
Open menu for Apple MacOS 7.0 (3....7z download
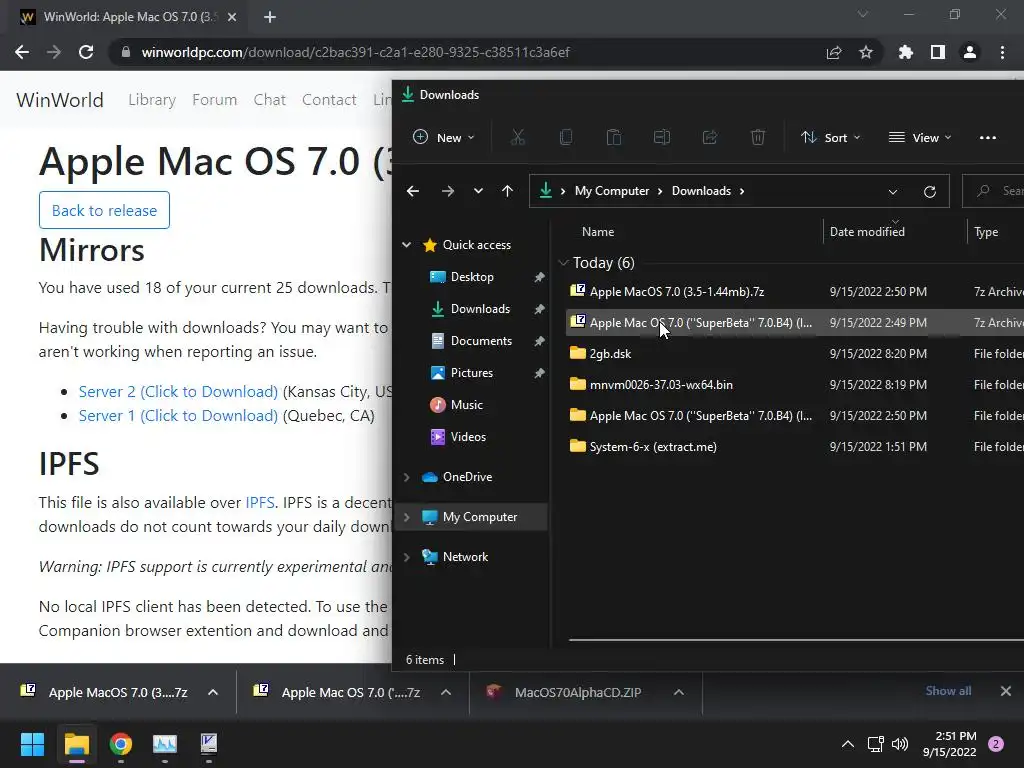(x=213, y=692)
